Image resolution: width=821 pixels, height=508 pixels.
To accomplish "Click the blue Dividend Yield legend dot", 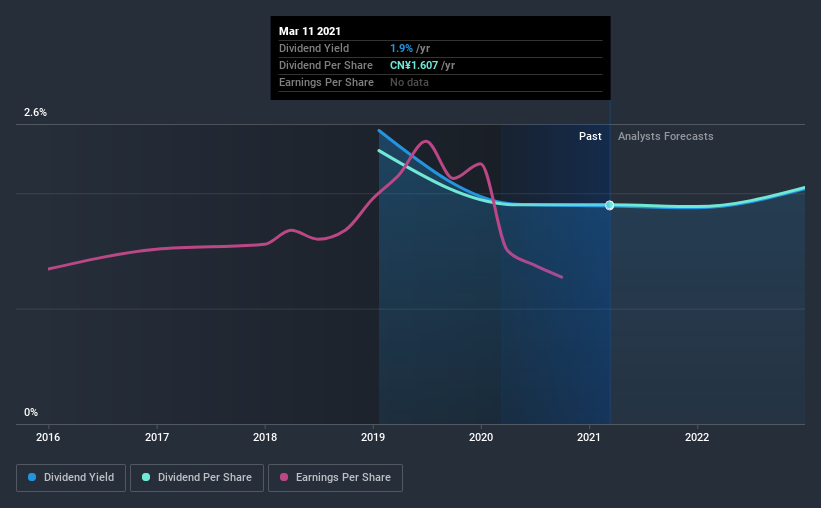I will (x=32, y=477).
